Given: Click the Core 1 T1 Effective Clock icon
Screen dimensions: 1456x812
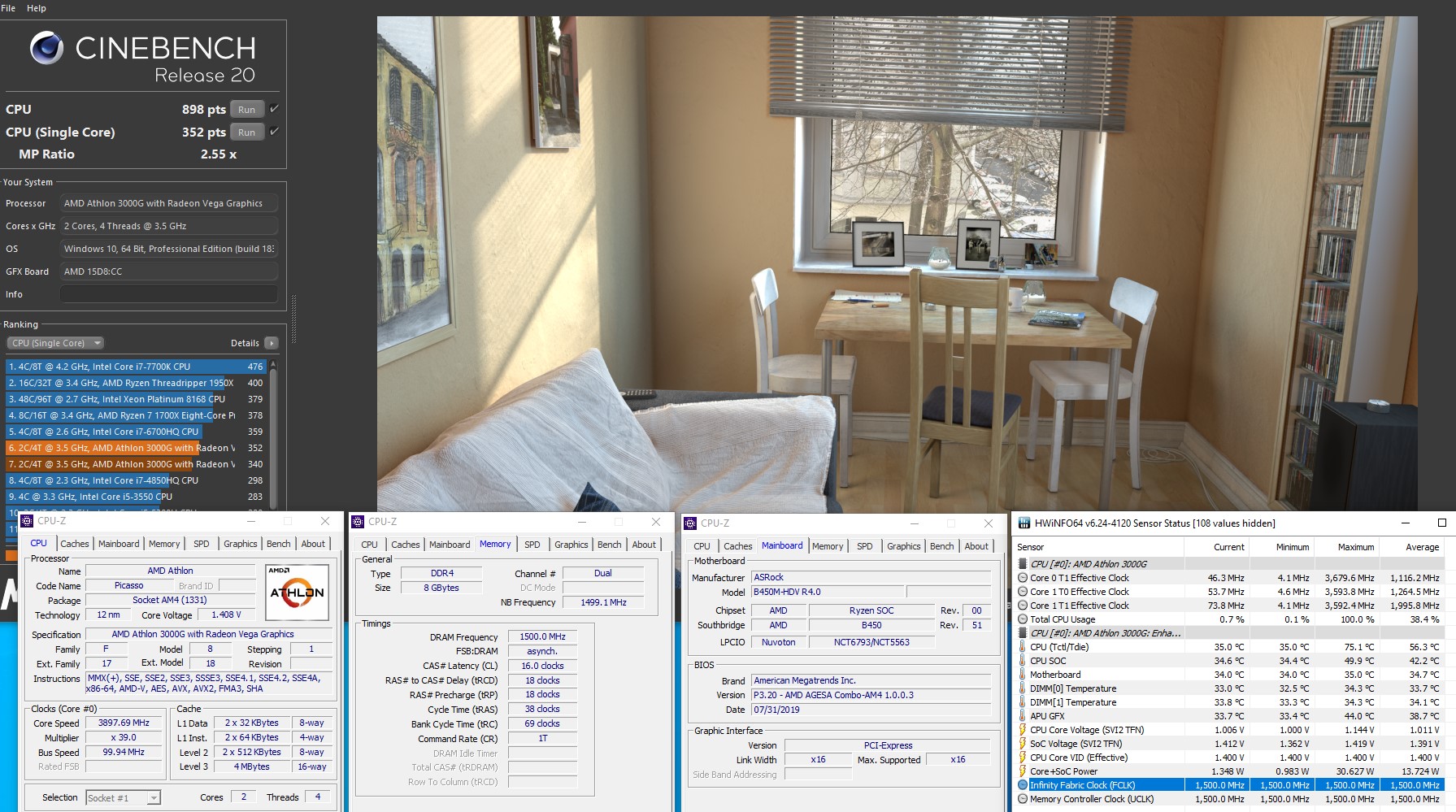Looking at the screenshot, I should click(x=1023, y=606).
